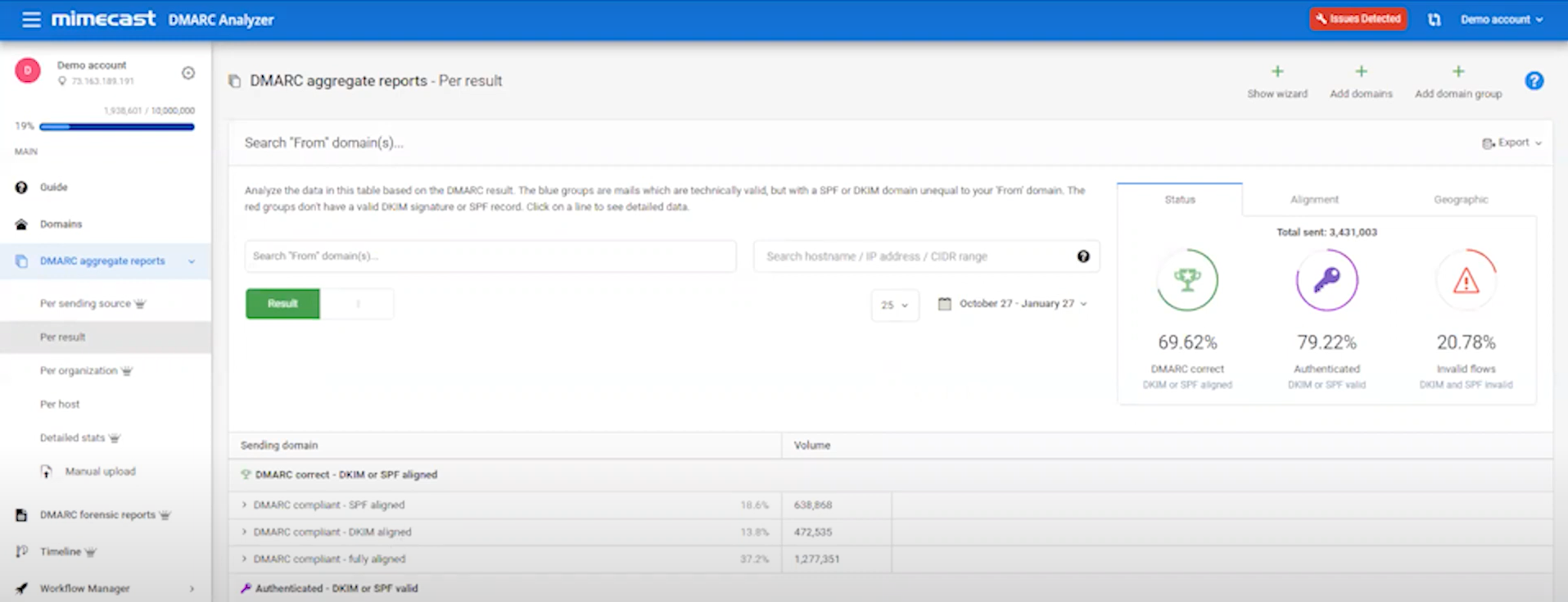Click the blank toggle segment beside Result
The height and width of the screenshot is (602, 1568).
coord(357,304)
